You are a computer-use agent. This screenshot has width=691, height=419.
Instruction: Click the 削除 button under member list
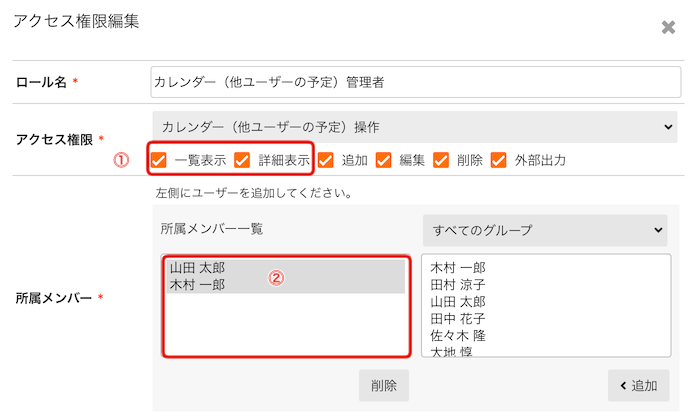tap(384, 386)
